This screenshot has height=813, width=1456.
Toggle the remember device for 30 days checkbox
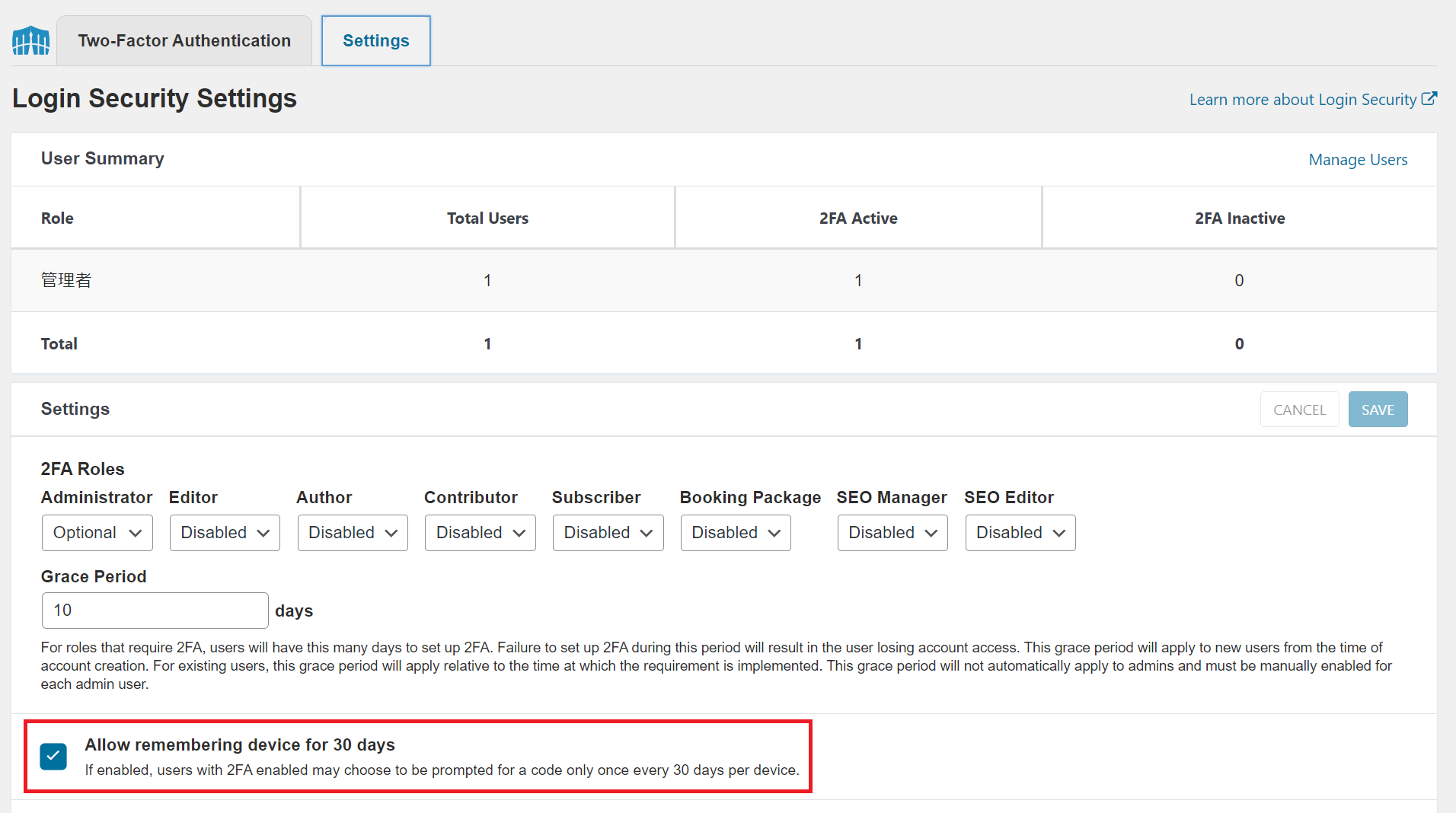coord(53,756)
